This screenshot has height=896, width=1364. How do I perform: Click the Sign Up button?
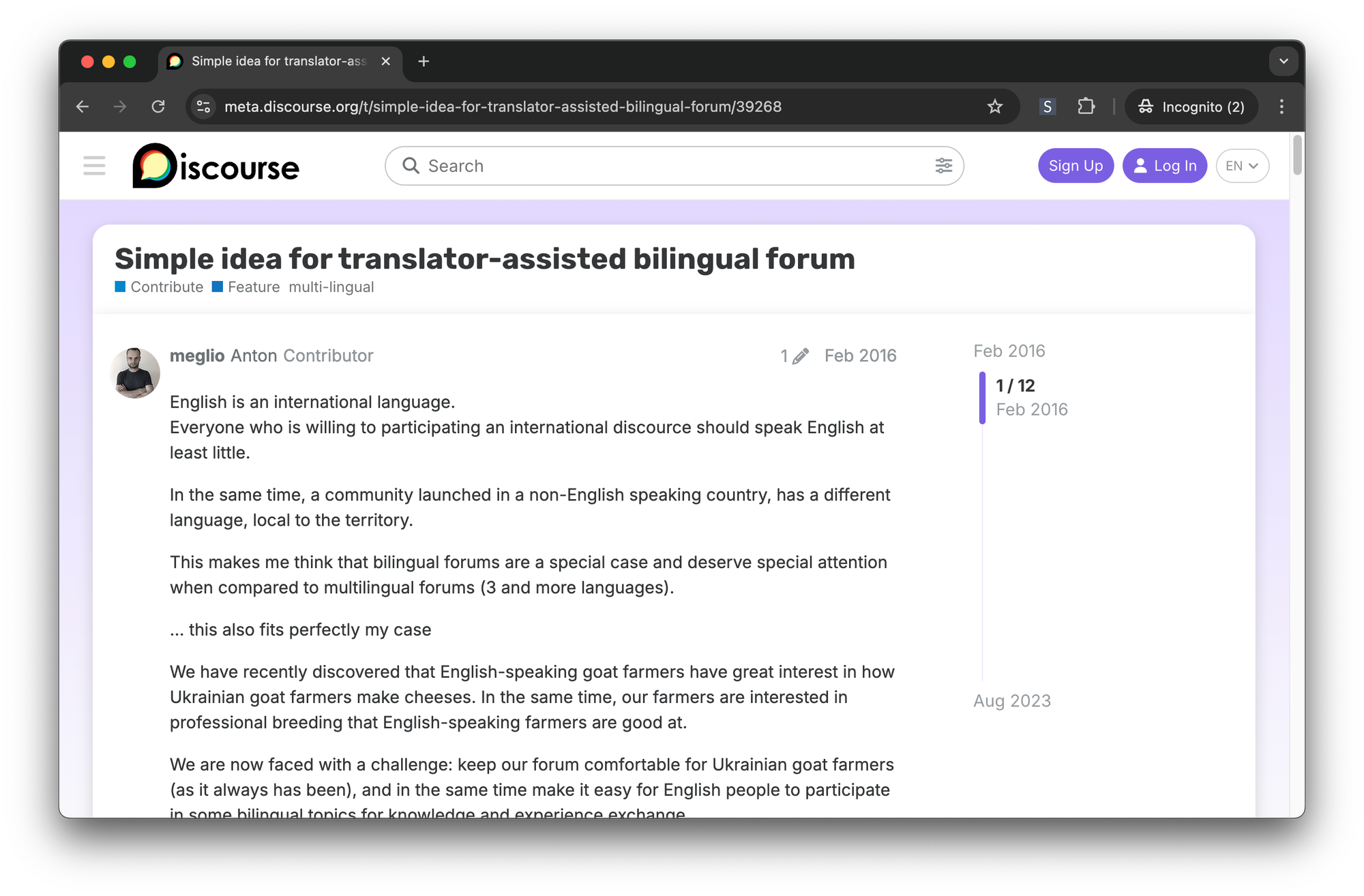(1076, 165)
